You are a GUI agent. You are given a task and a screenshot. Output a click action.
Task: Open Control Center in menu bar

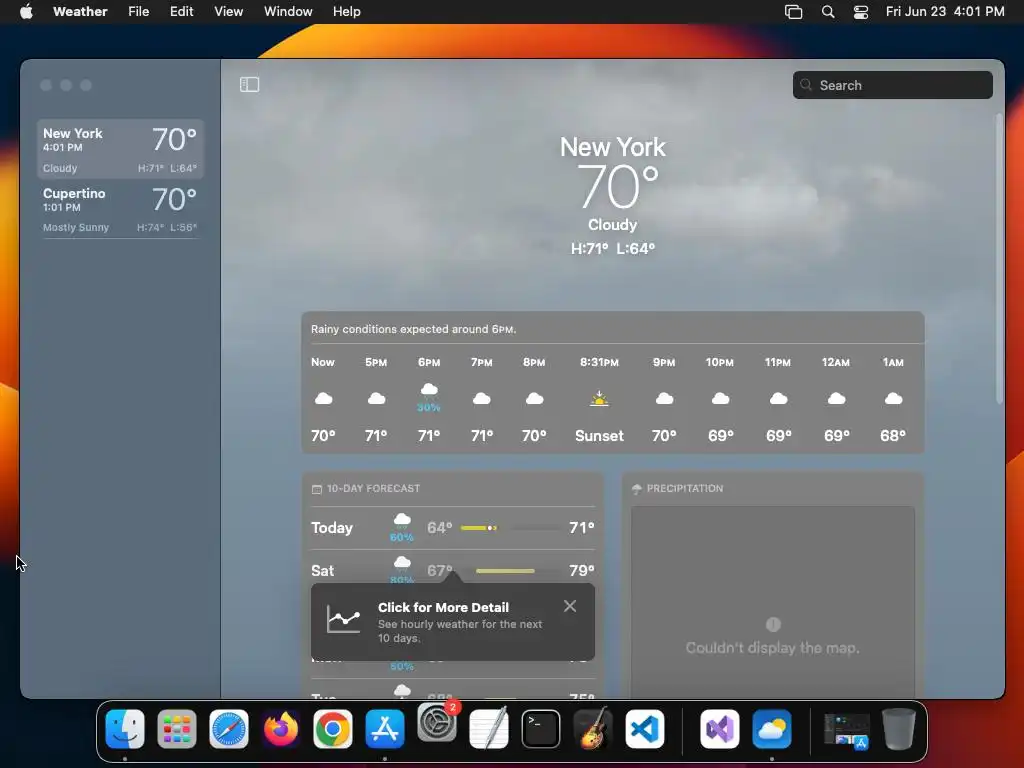(x=861, y=12)
